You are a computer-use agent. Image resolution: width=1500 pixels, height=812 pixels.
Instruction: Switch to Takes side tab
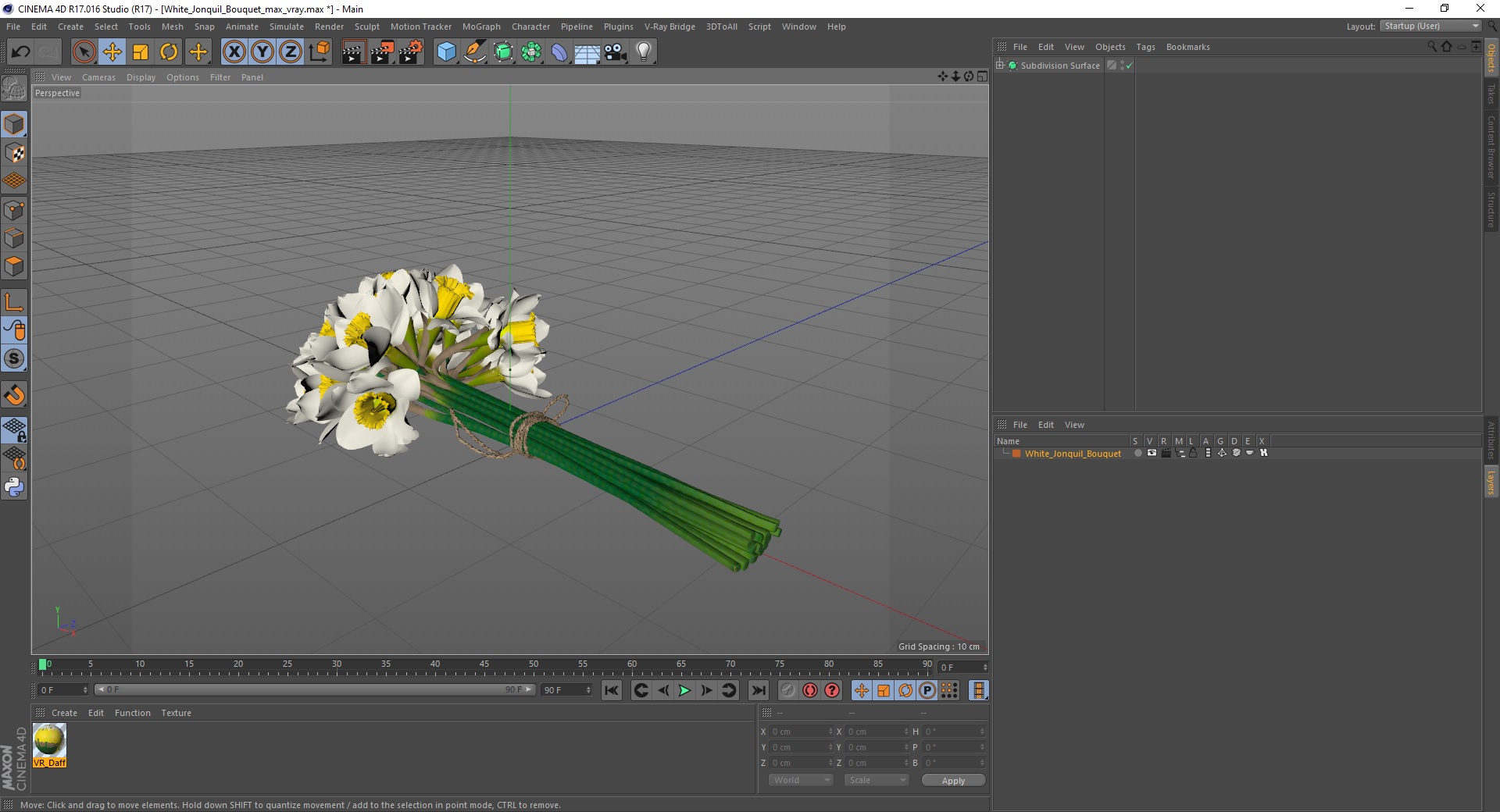pos(1491,94)
